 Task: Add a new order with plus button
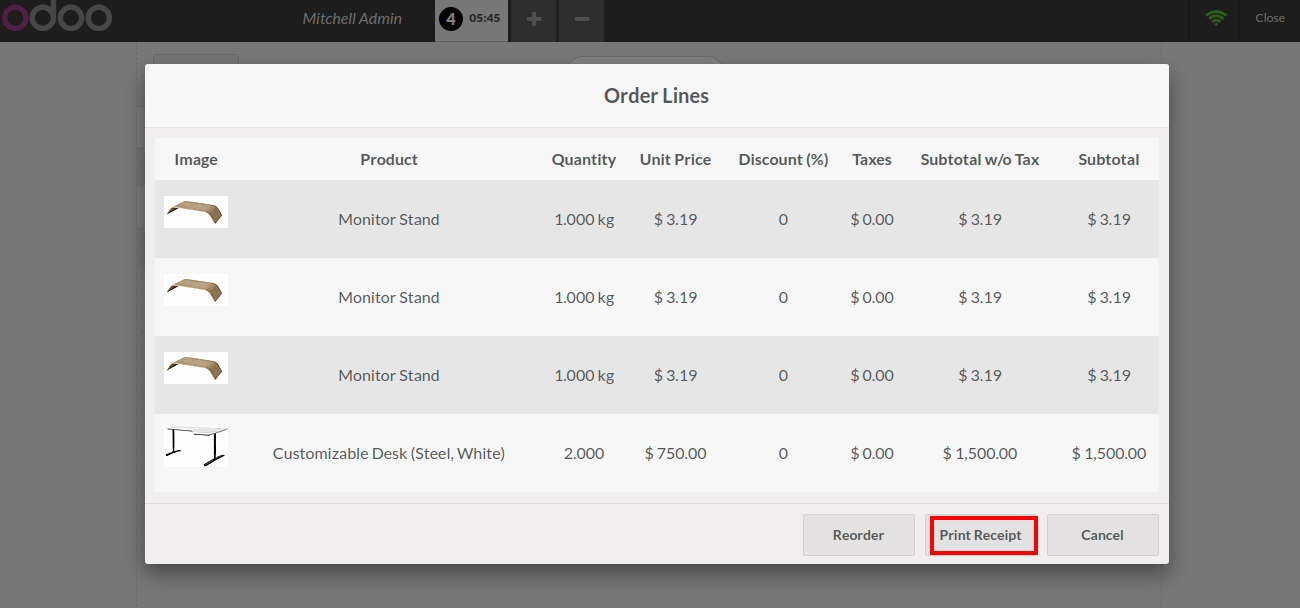pyautogui.click(x=534, y=19)
